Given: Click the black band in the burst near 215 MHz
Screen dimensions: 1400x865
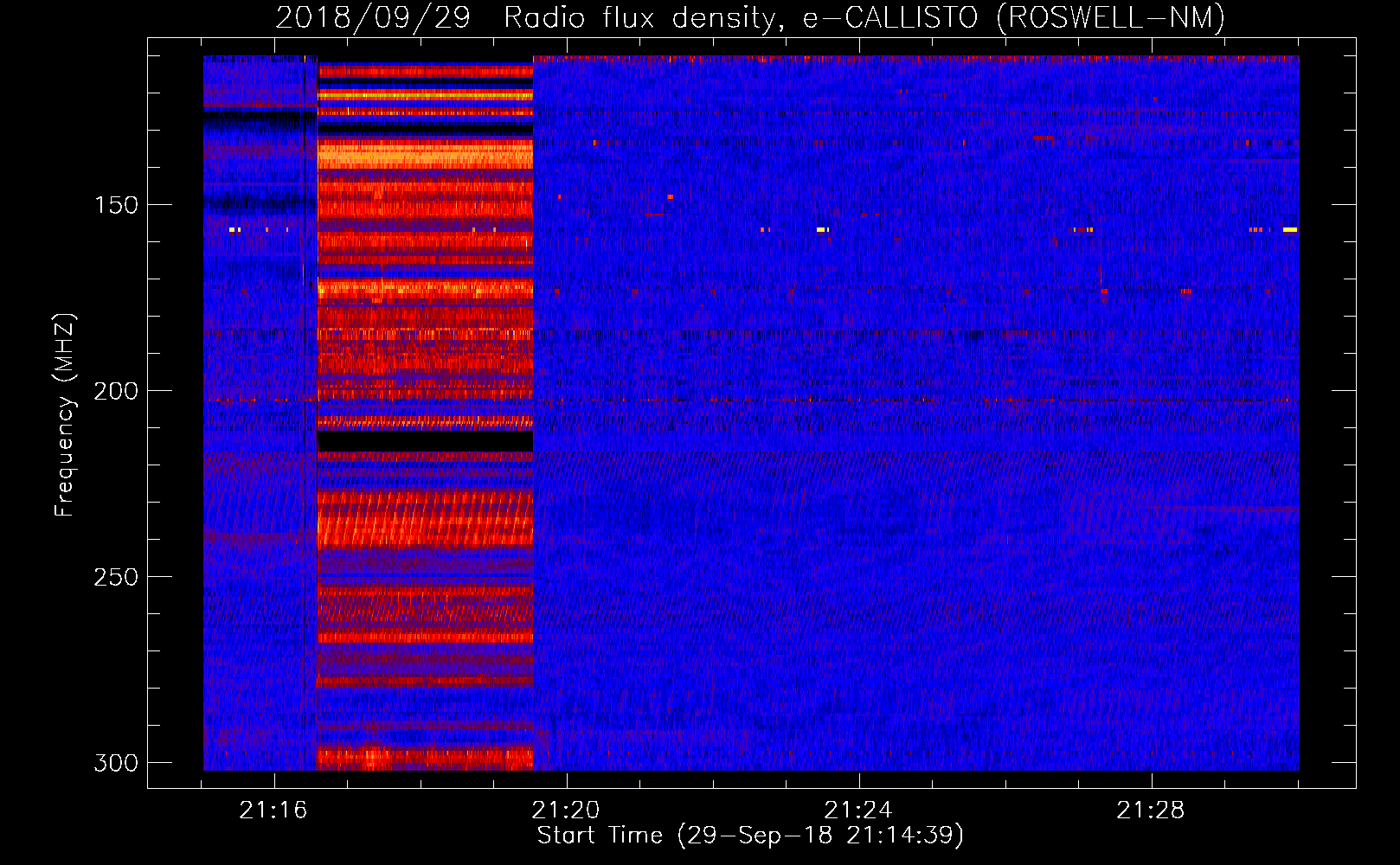Looking at the screenshot, I should [425, 442].
